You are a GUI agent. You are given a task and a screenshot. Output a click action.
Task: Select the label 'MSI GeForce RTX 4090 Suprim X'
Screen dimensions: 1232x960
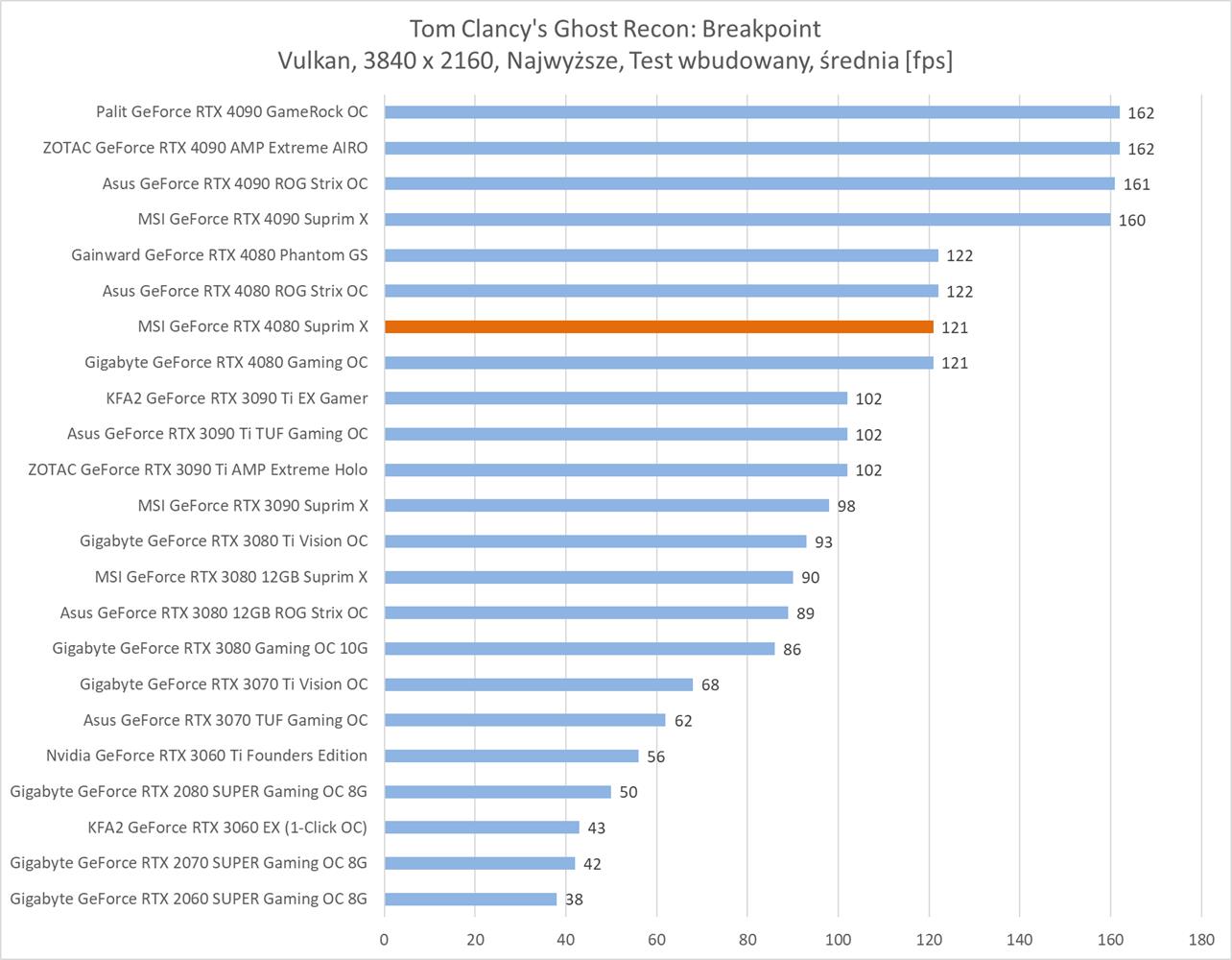click(253, 219)
